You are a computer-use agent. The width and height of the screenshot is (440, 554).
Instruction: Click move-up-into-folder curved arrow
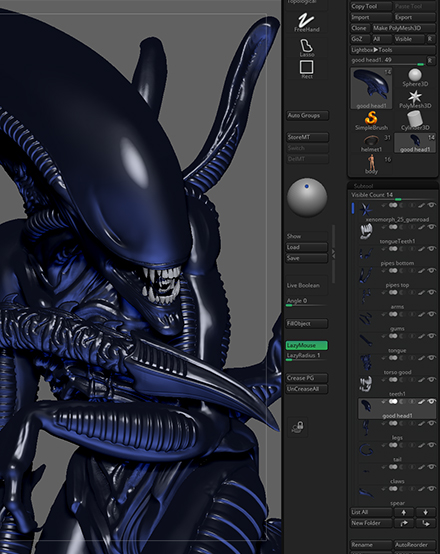404,523
